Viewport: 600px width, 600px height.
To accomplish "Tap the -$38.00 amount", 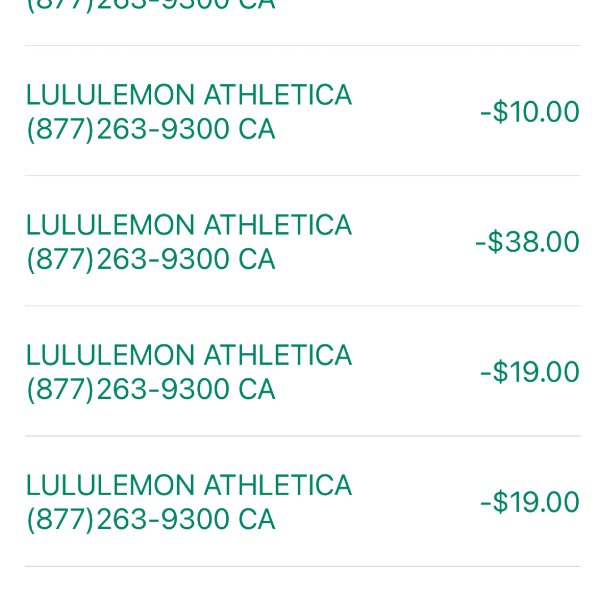I will pos(527,241).
